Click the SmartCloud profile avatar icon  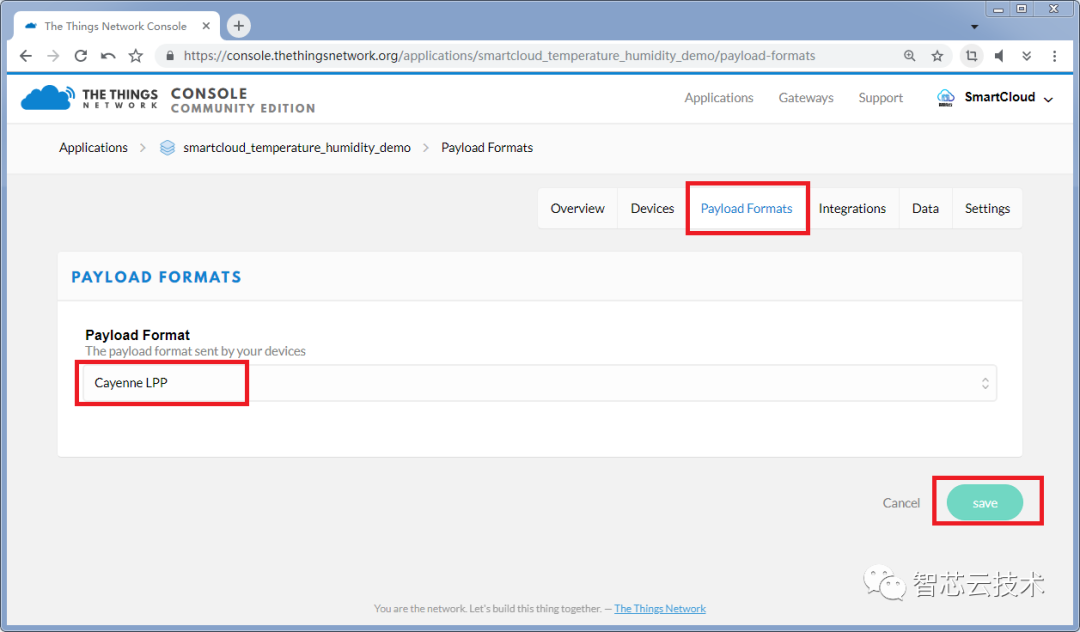(946, 98)
